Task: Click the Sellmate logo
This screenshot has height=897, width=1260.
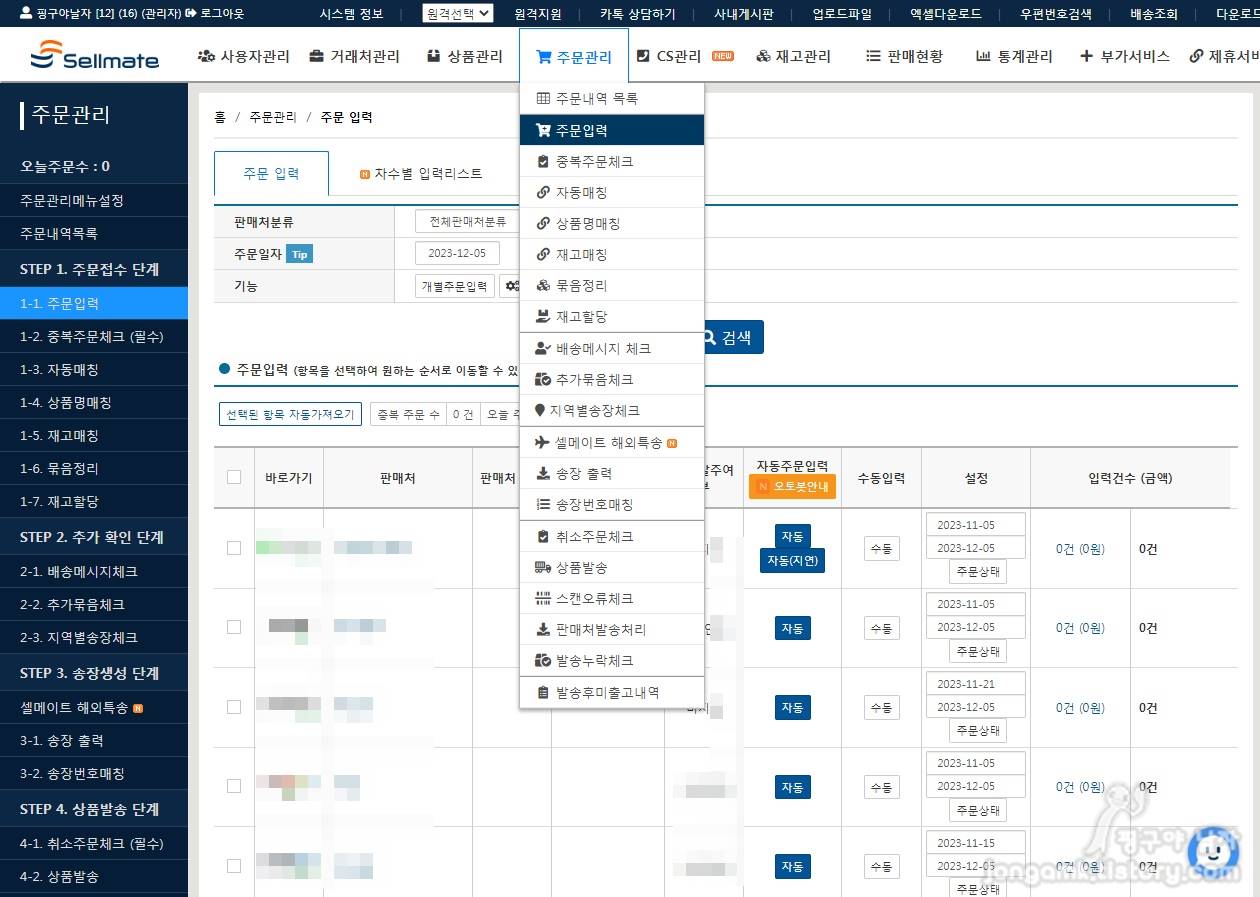Action: pyautogui.click(x=94, y=56)
